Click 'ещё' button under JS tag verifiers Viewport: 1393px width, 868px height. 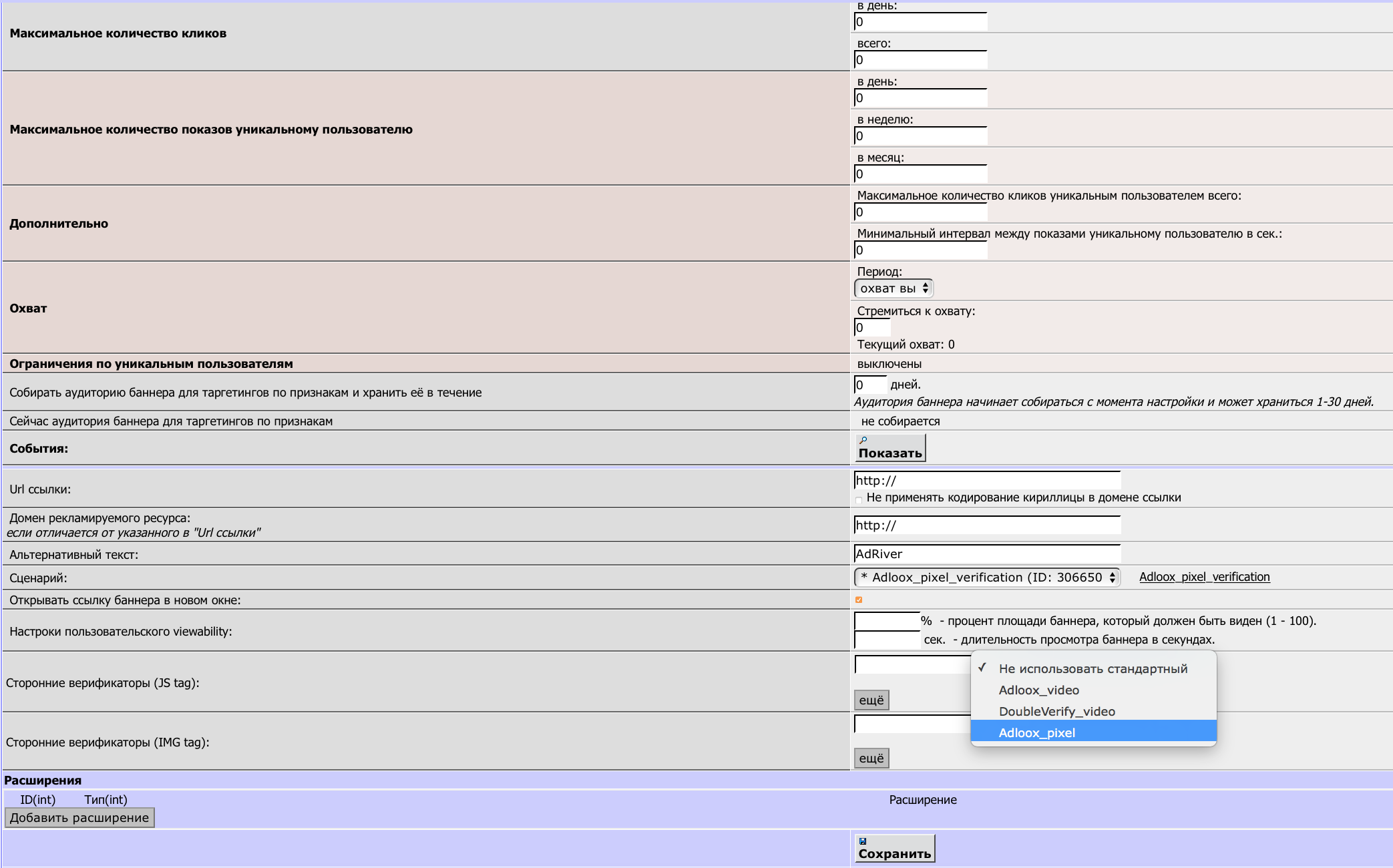pyautogui.click(x=871, y=700)
